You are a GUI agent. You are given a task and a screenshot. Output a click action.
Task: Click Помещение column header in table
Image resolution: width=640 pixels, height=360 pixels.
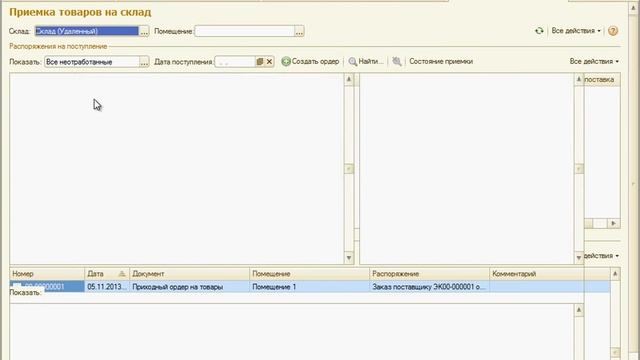(309, 274)
